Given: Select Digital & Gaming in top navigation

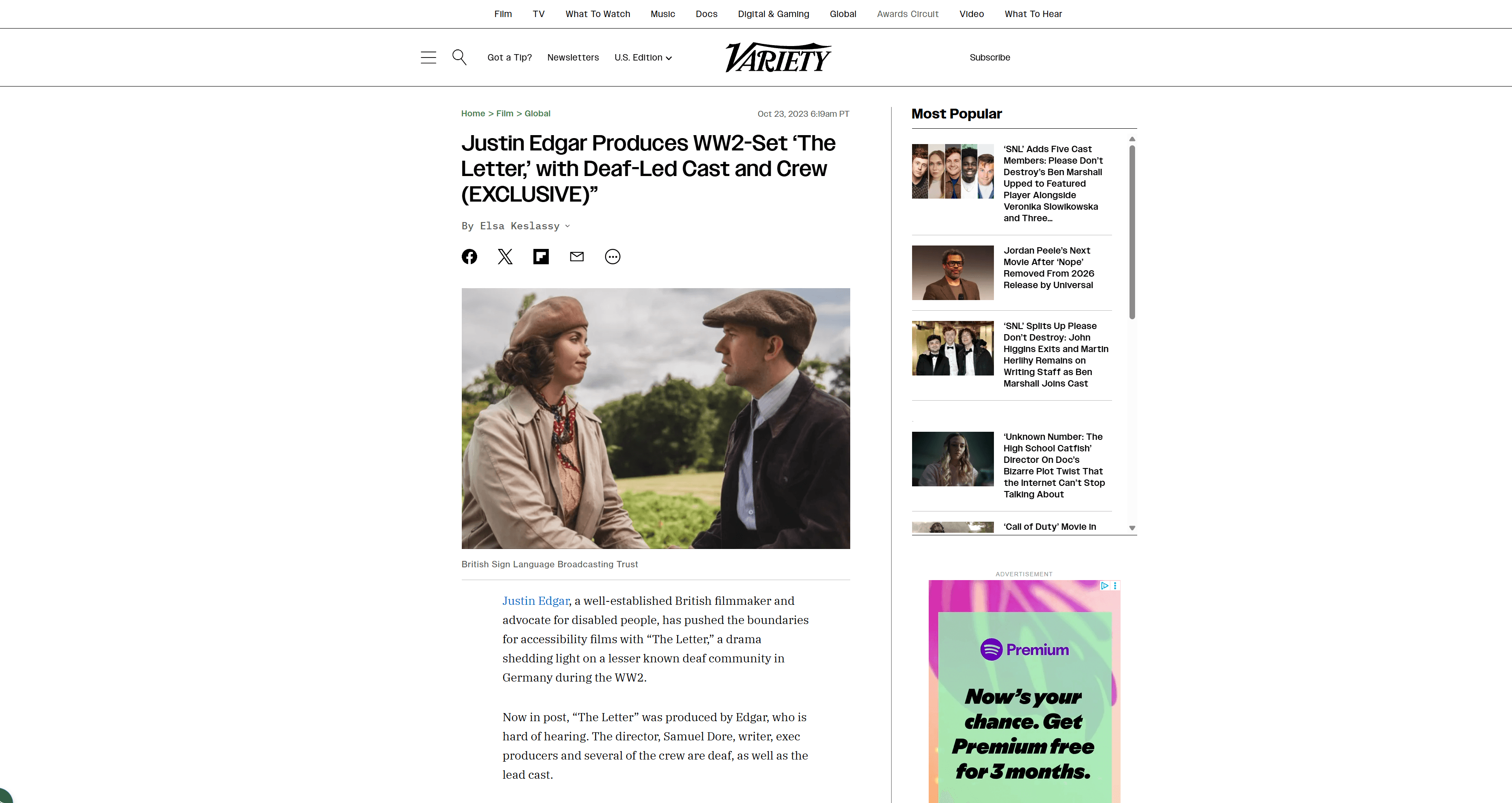Looking at the screenshot, I should point(773,14).
